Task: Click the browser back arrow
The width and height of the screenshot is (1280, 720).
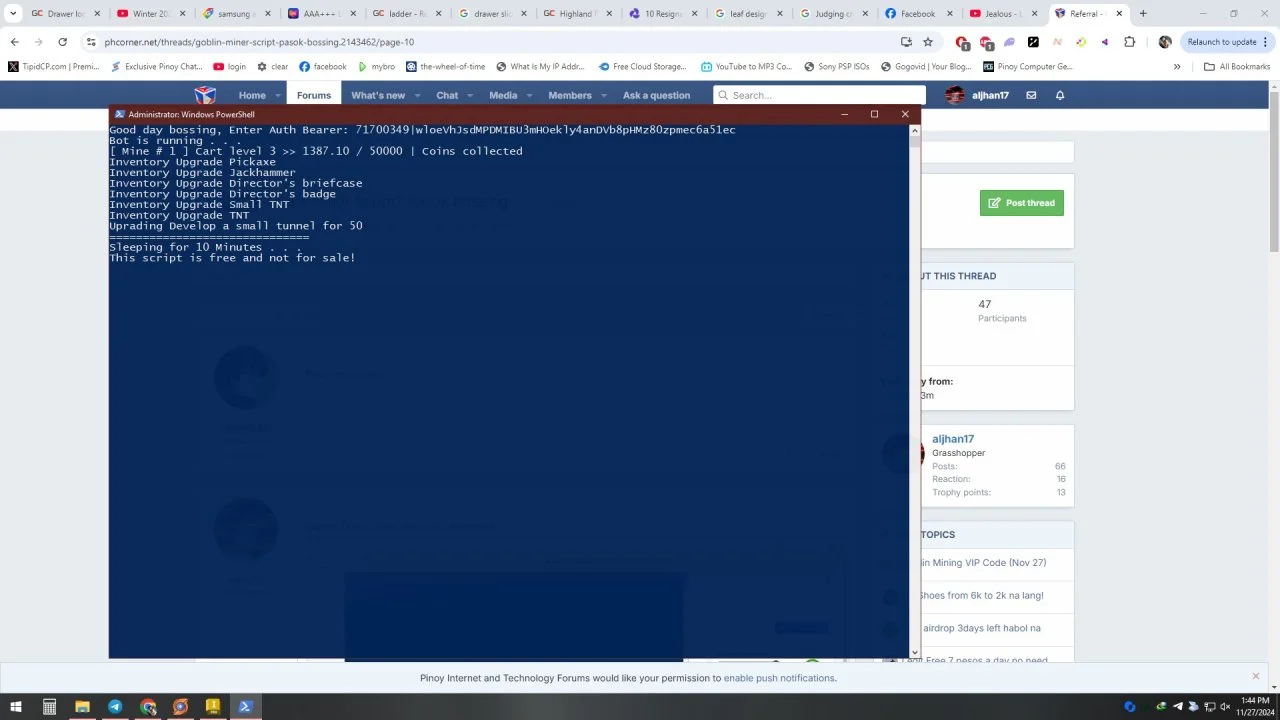Action: point(14,42)
